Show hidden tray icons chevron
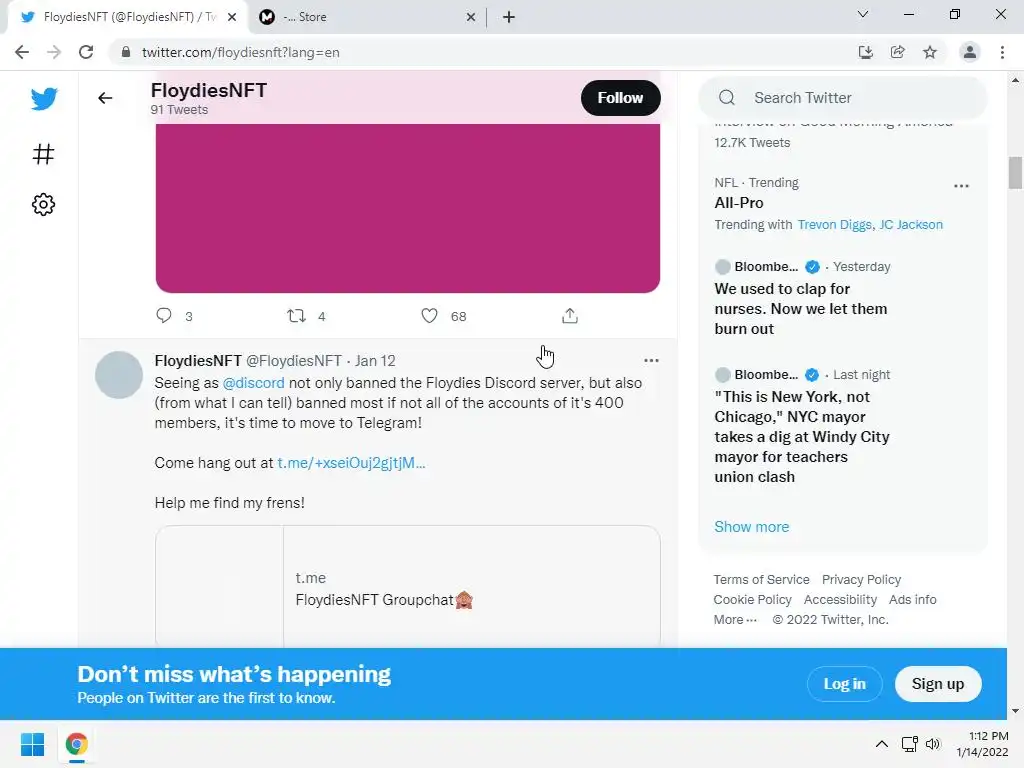 [x=882, y=744]
